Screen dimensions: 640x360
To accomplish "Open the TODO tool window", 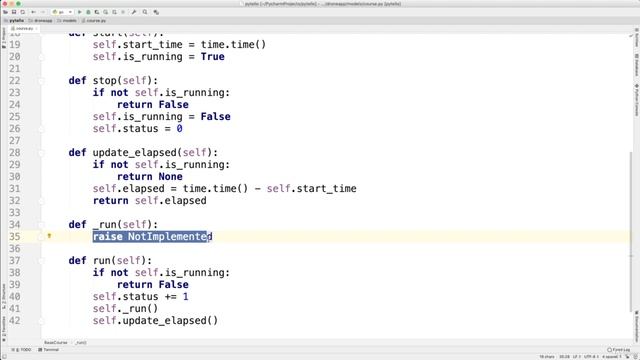I will pyautogui.click(x=21, y=350).
